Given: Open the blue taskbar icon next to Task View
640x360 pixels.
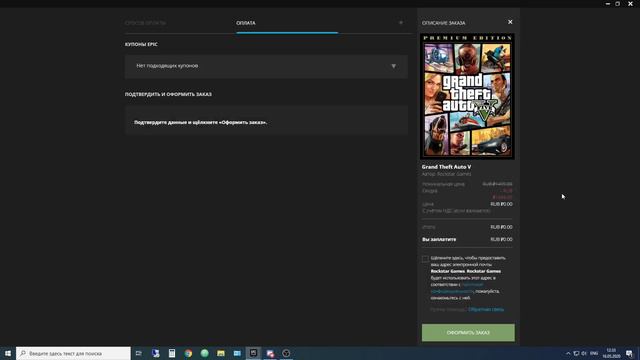Looking at the screenshot, I should [x=156, y=353].
